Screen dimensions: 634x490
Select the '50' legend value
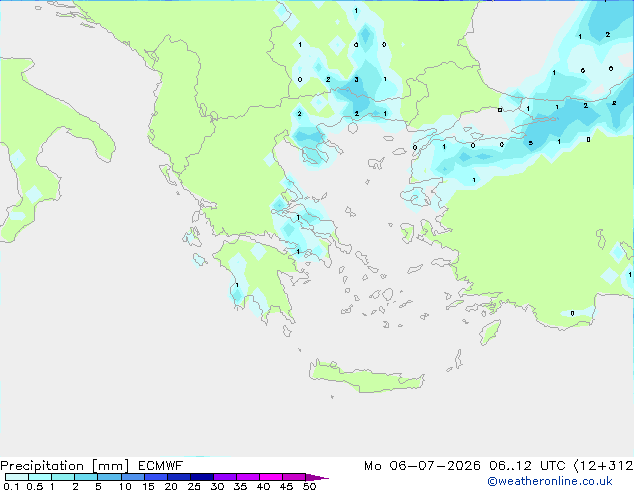tap(309, 486)
